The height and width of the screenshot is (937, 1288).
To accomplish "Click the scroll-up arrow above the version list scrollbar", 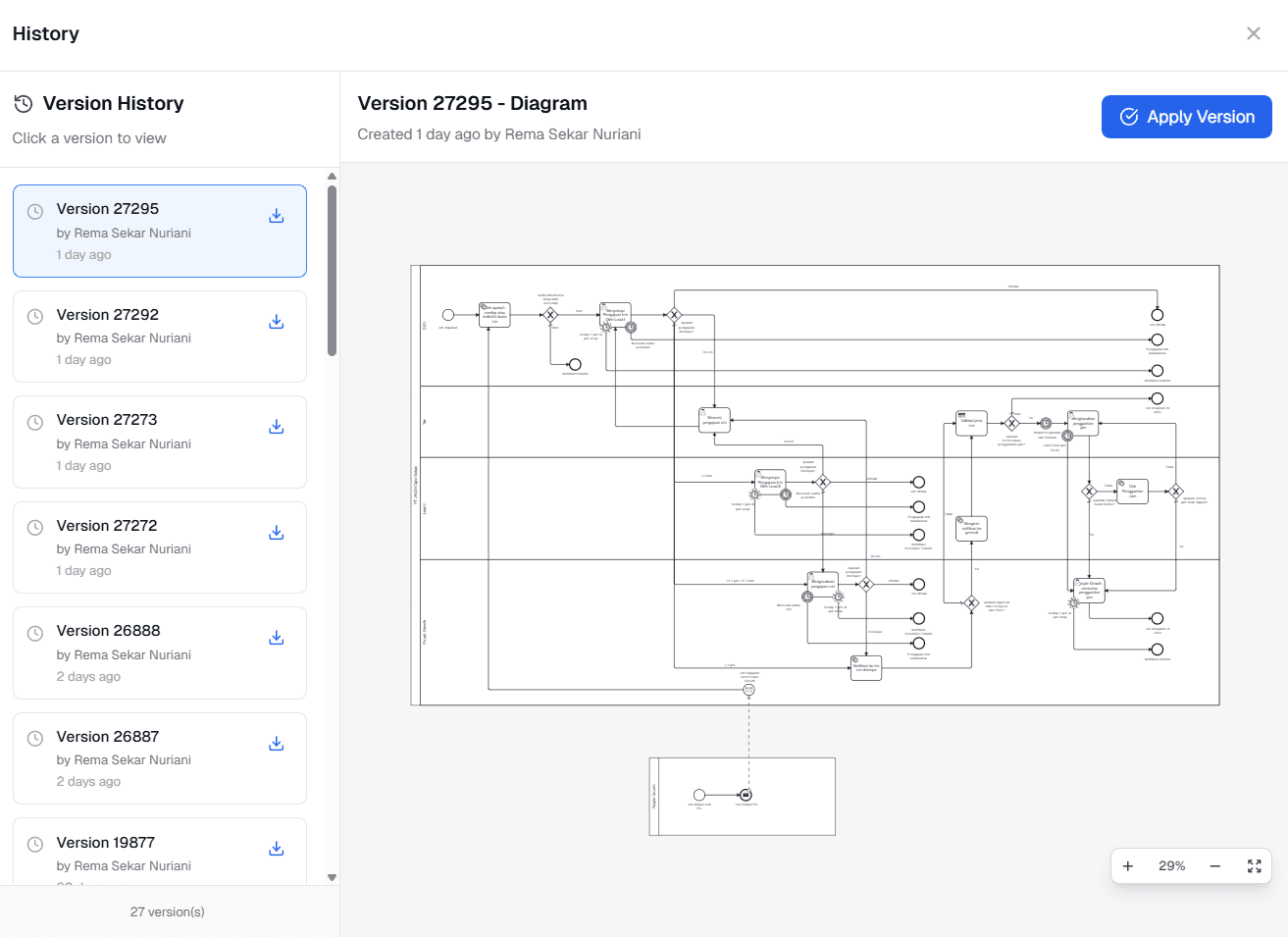I will 332,176.
